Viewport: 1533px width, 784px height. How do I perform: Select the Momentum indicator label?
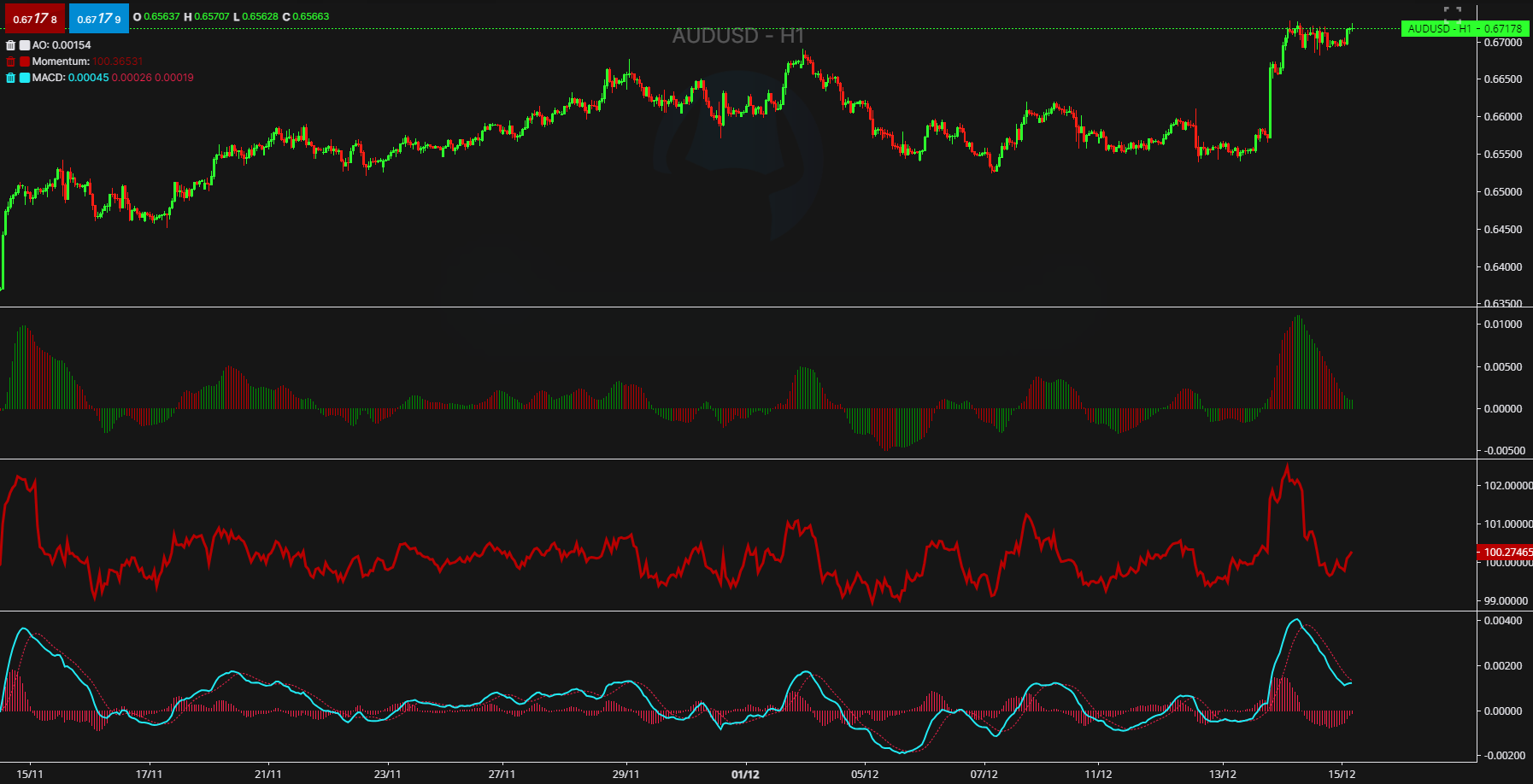pos(61,61)
